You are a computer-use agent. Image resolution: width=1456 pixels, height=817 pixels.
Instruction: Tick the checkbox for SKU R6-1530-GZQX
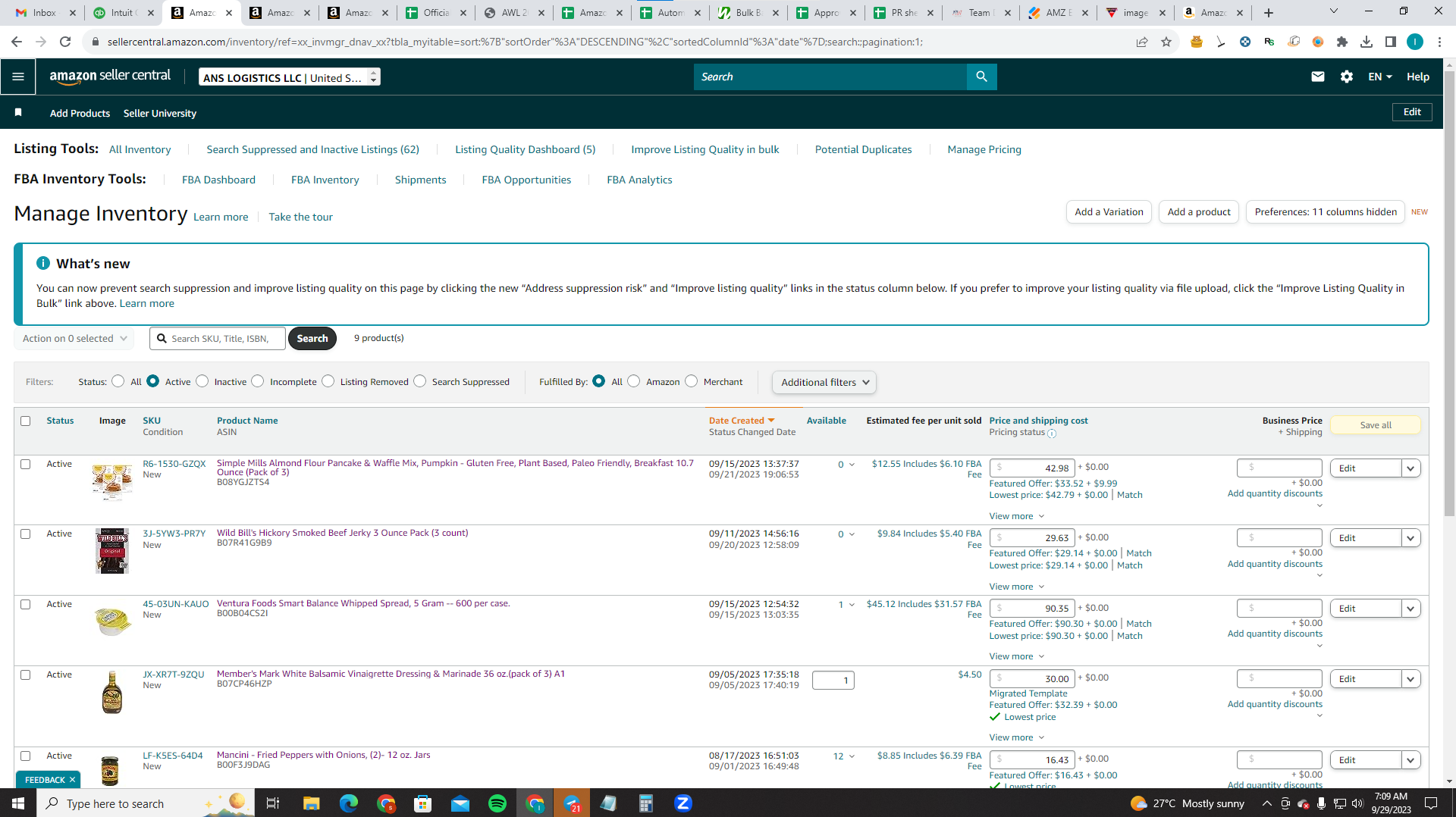point(26,465)
